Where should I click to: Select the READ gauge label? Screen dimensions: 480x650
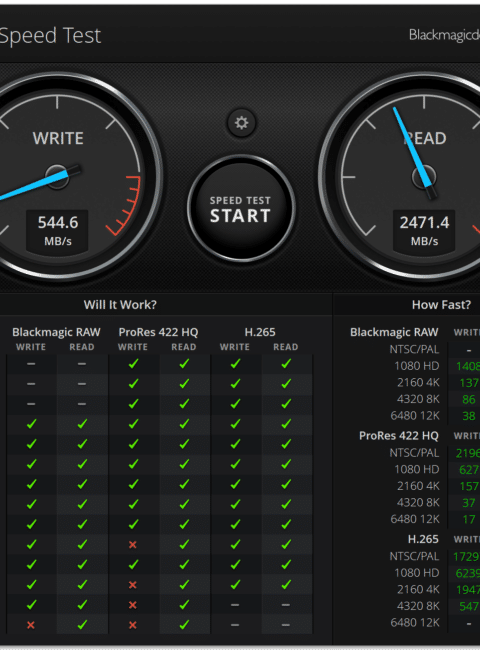coord(425,138)
